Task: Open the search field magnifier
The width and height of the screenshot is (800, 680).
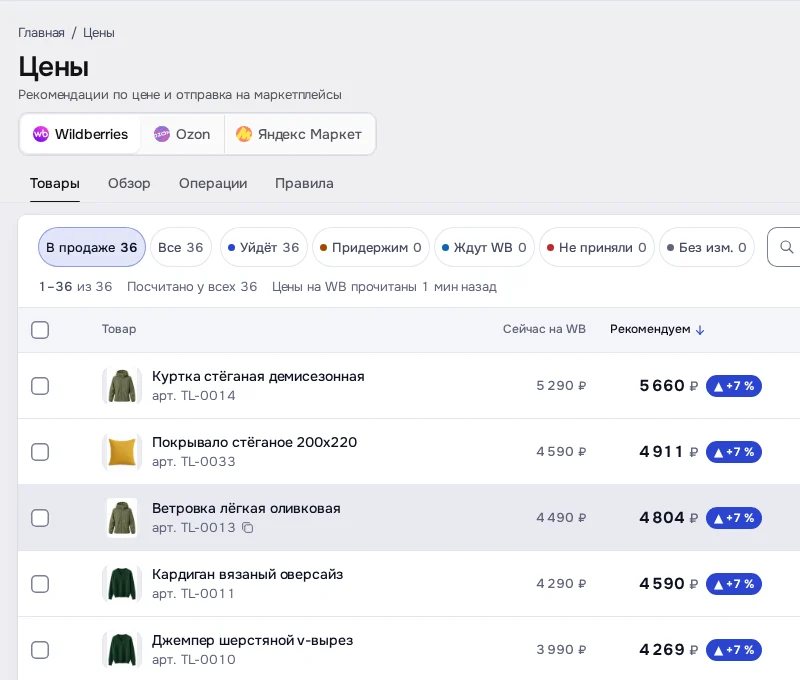Action: (x=786, y=247)
